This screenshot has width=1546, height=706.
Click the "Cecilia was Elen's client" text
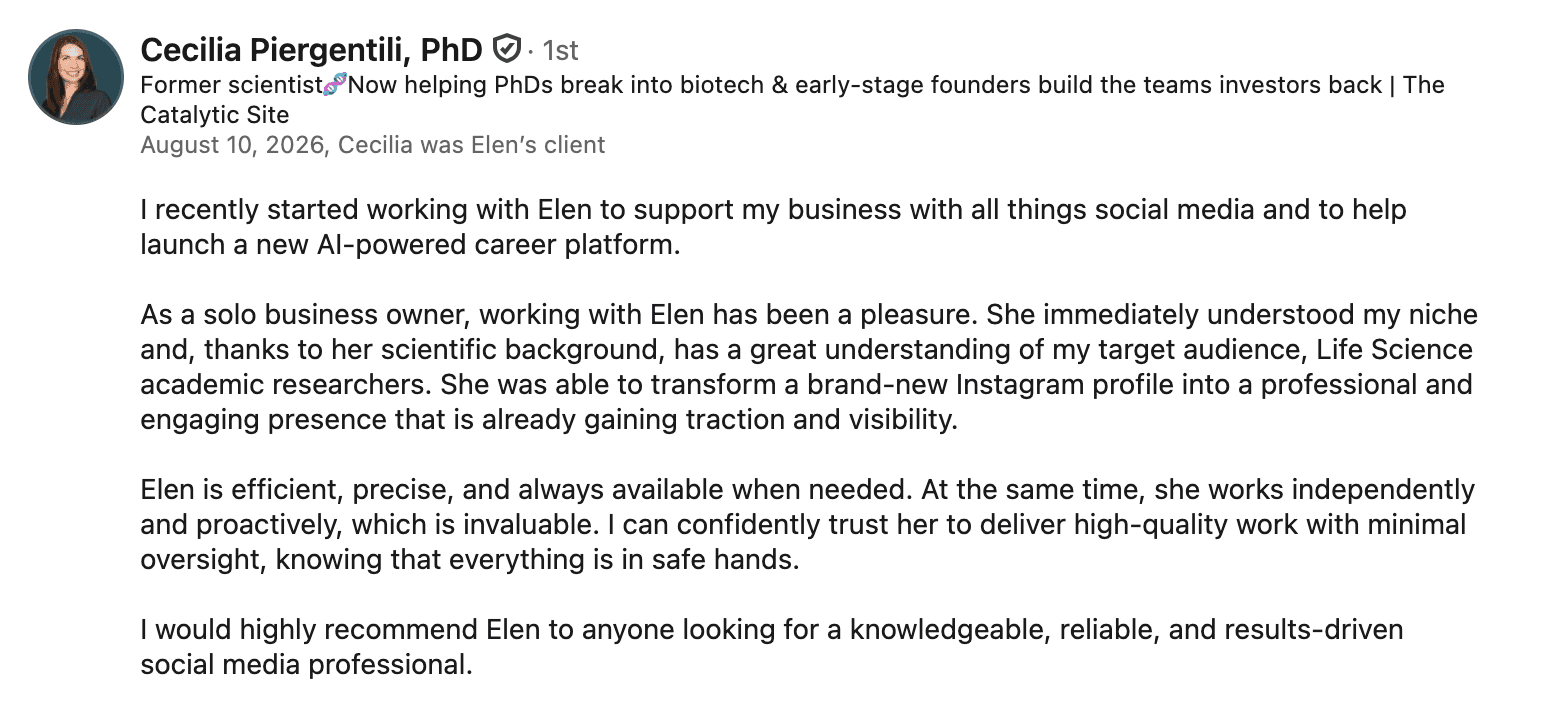(x=472, y=145)
